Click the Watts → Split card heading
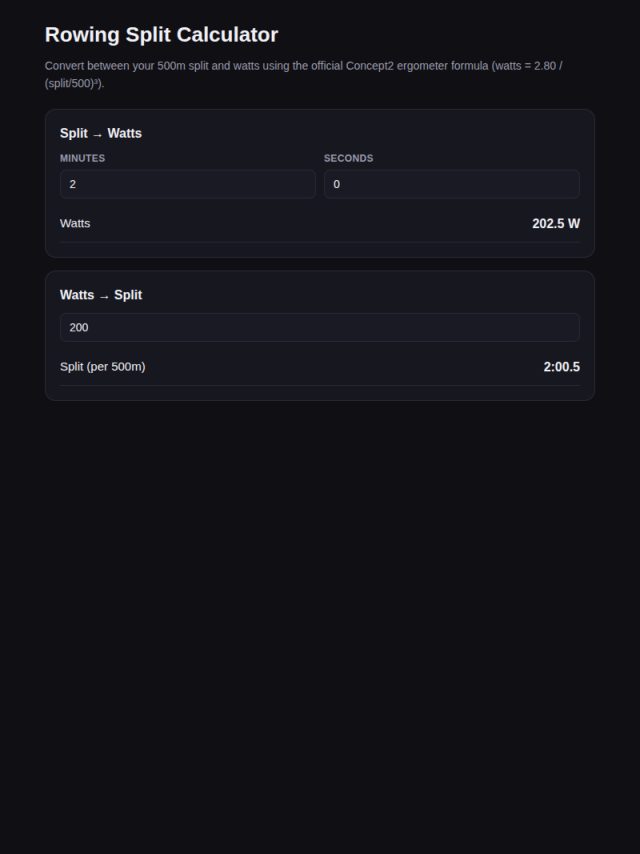The image size is (640, 854). click(101, 295)
